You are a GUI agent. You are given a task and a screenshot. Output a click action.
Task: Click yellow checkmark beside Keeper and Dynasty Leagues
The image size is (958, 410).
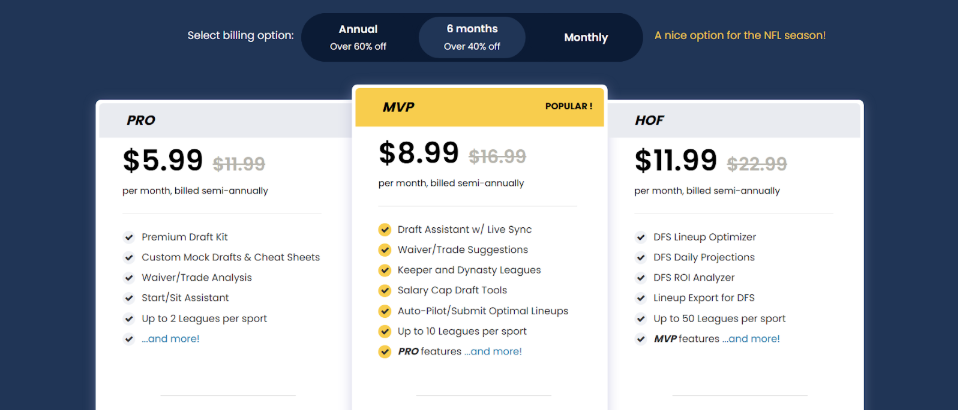(x=384, y=270)
